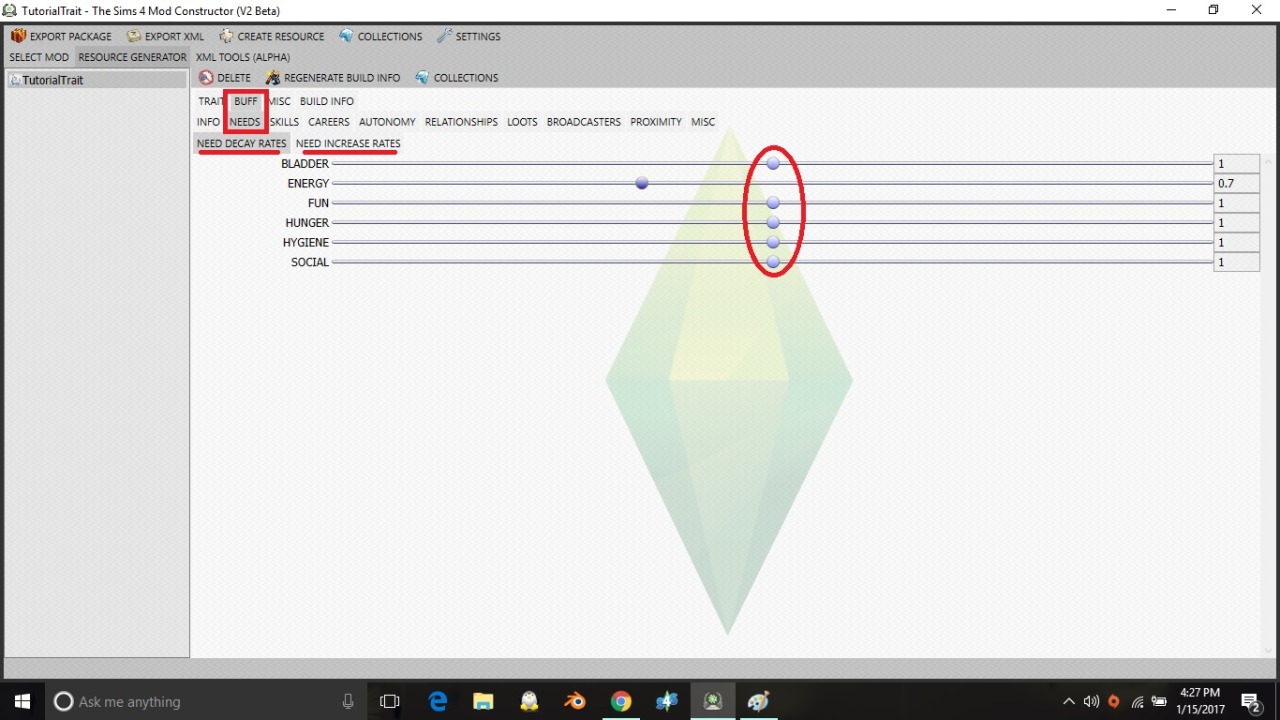
Task: Click the Bladder slider handle
Action: [x=773, y=163]
